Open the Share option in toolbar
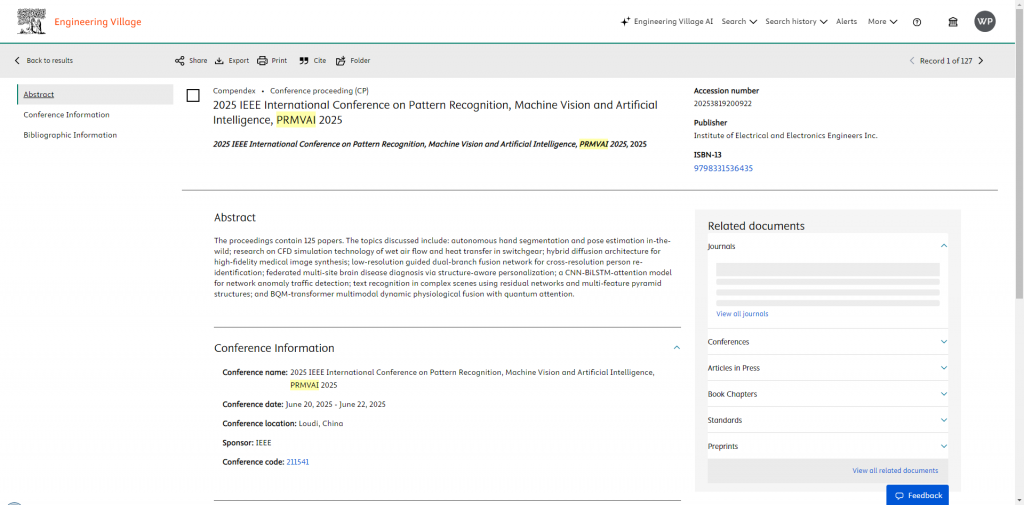Viewport: 1024px width, 505px height. click(x=191, y=61)
